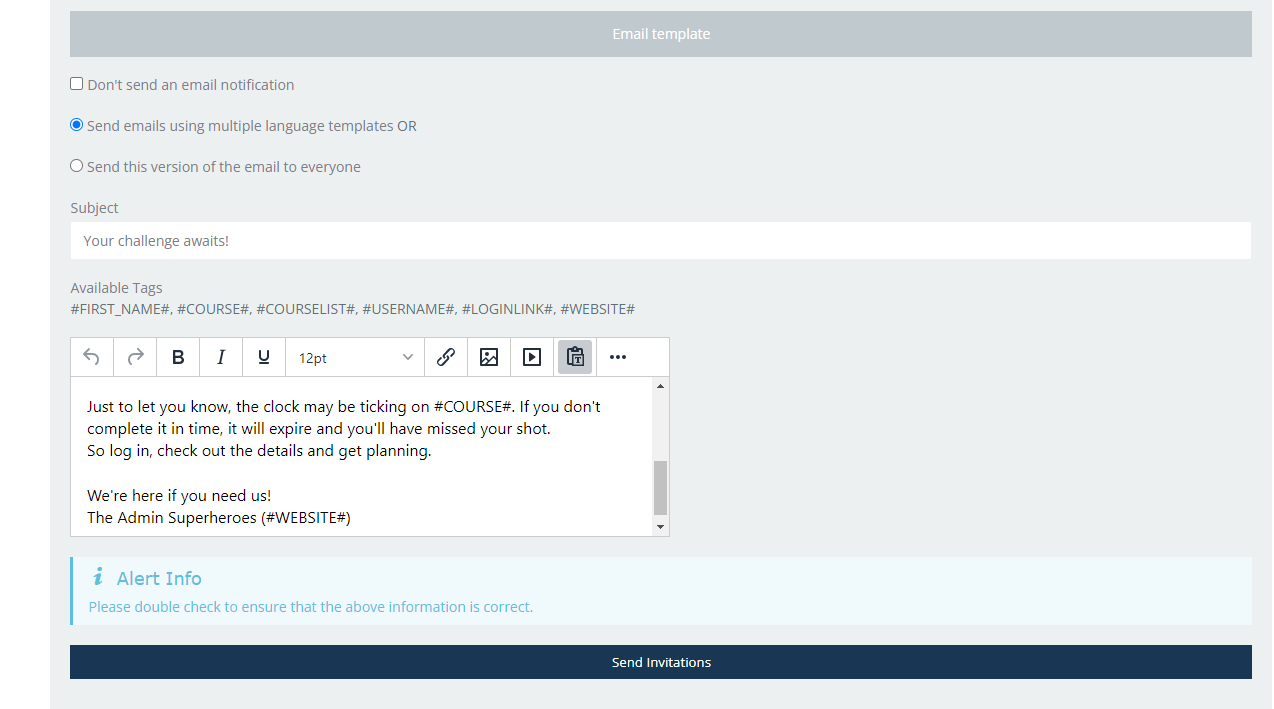Open the more options ellipsis menu
The image size is (1274, 709).
(618, 357)
